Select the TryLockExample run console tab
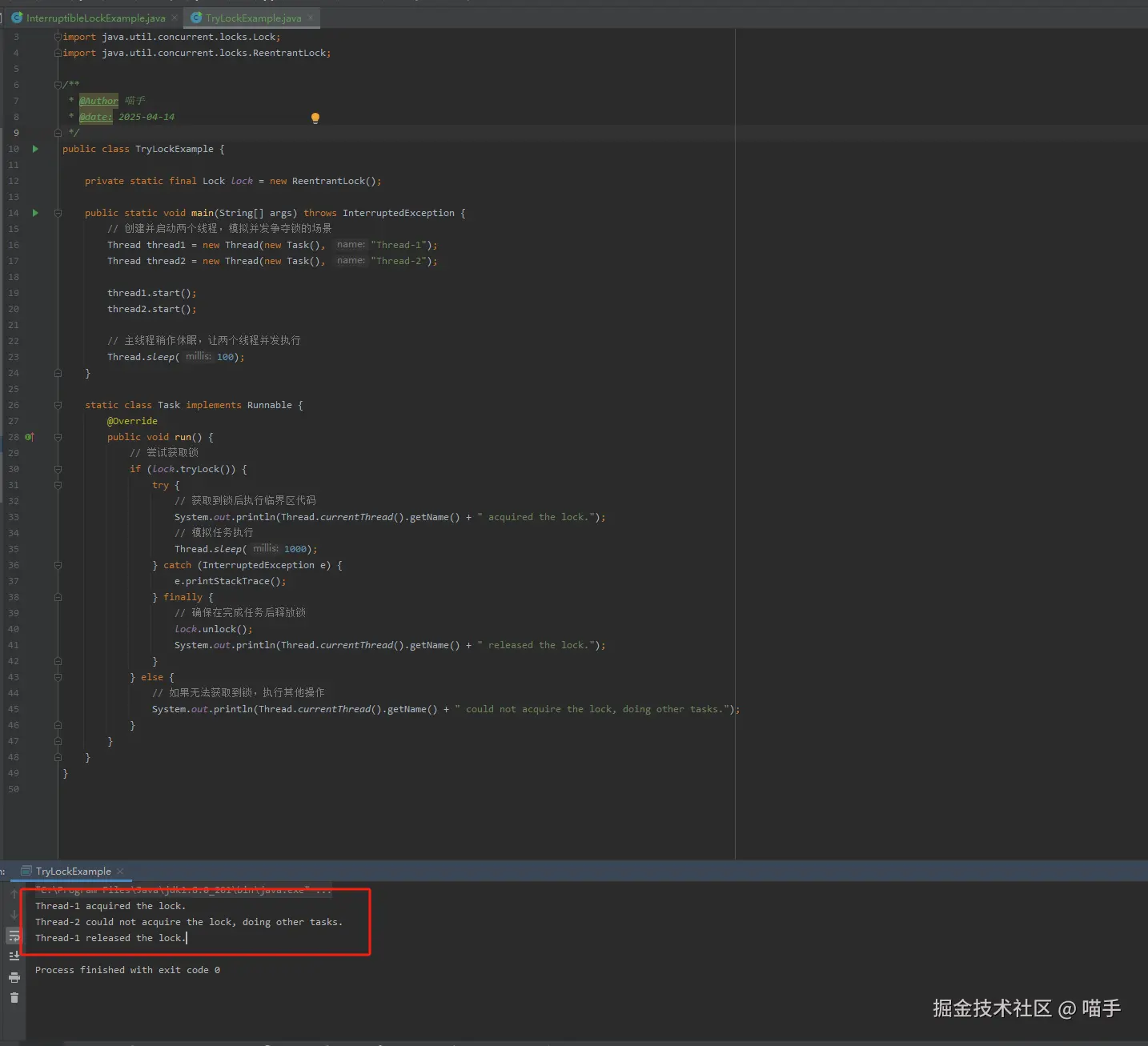Image resolution: width=1148 pixels, height=1046 pixels. (73, 872)
